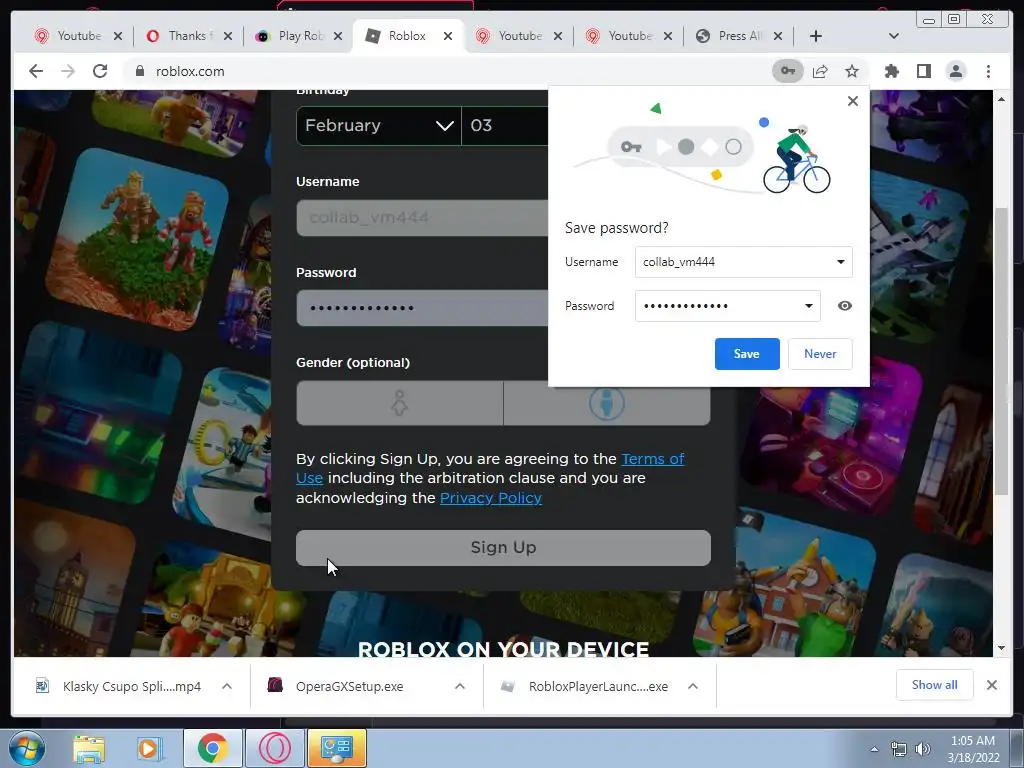Close the Thanks tab

[x=228, y=36]
